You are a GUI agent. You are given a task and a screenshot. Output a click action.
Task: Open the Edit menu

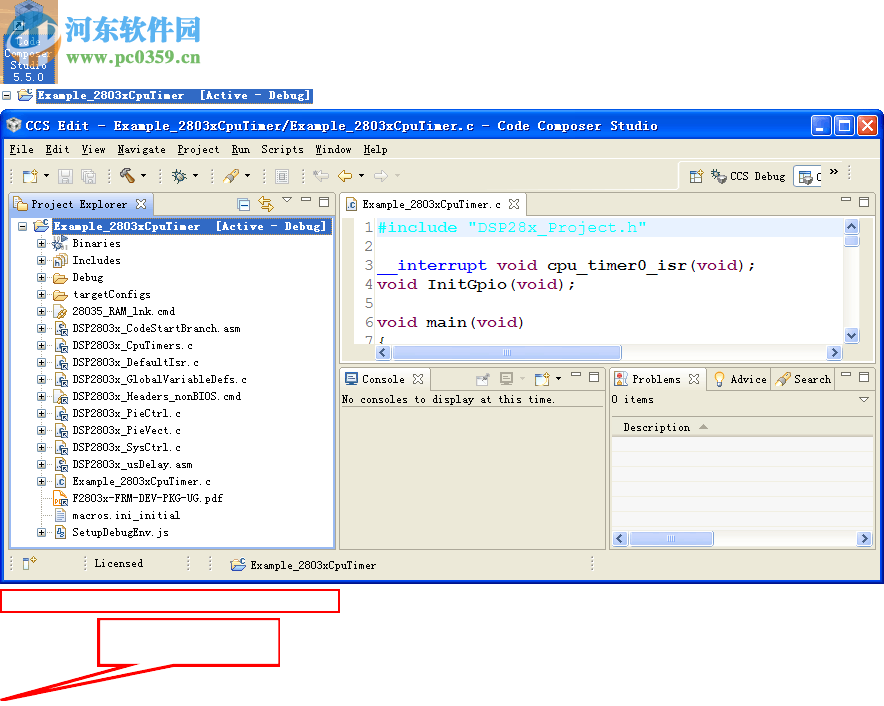coord(58,149)
